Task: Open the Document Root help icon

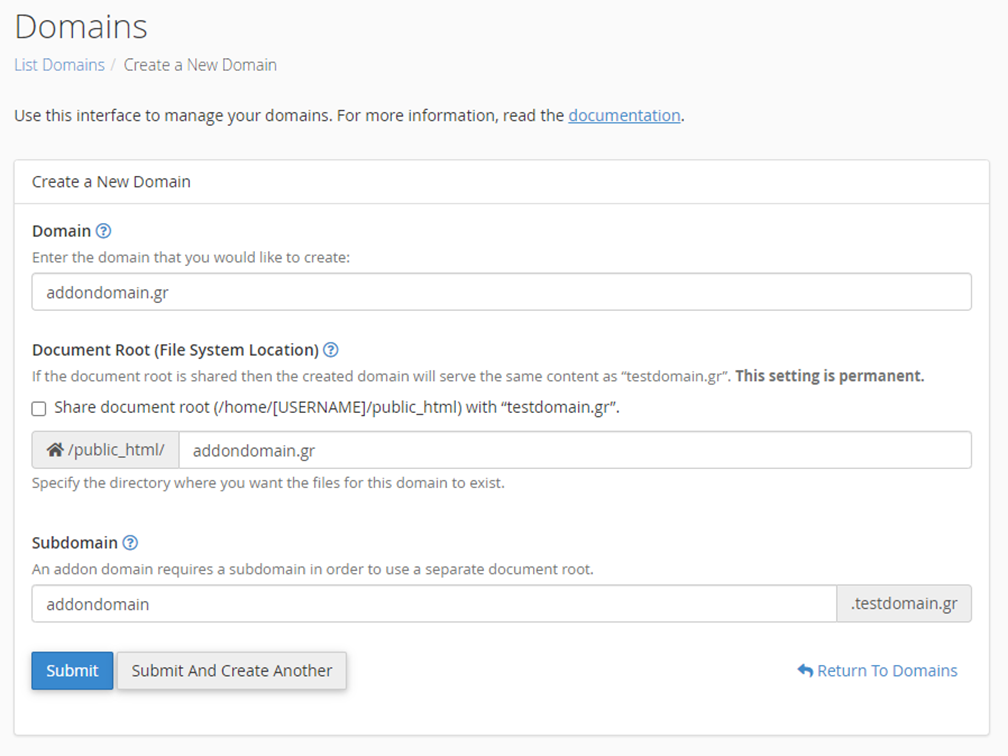Action: pyautogui.click(x=331, y=350)
